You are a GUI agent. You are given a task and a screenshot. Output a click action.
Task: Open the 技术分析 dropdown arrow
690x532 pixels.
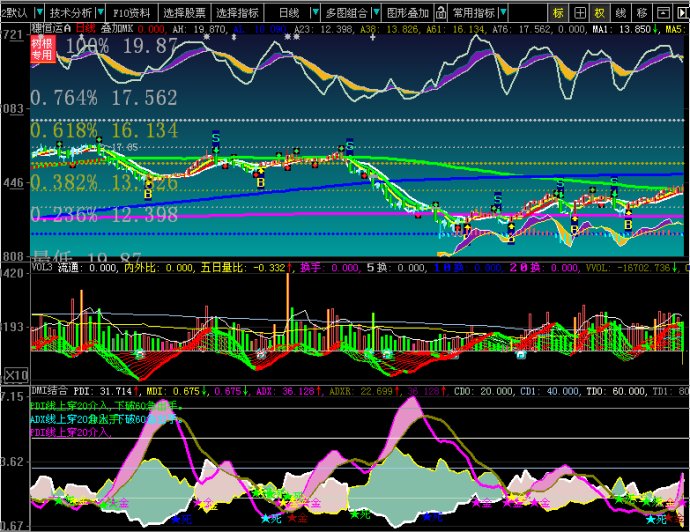pyautogui.click(x=100, y=13)
